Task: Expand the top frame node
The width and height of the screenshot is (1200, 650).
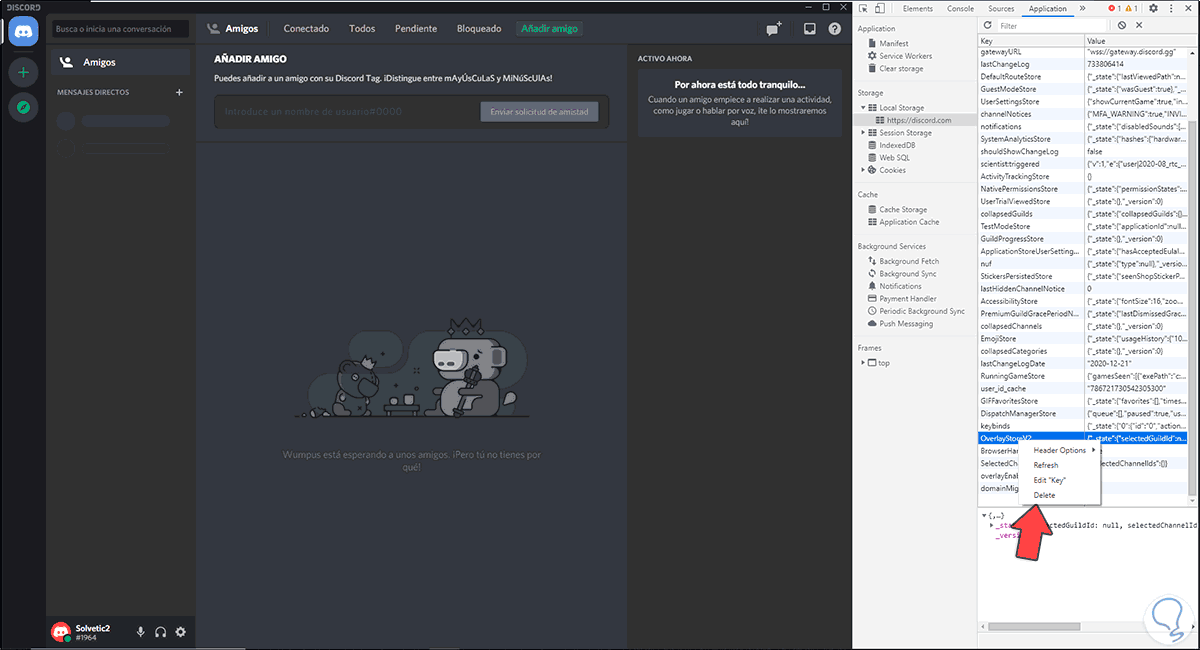Action: coord(862,362)
